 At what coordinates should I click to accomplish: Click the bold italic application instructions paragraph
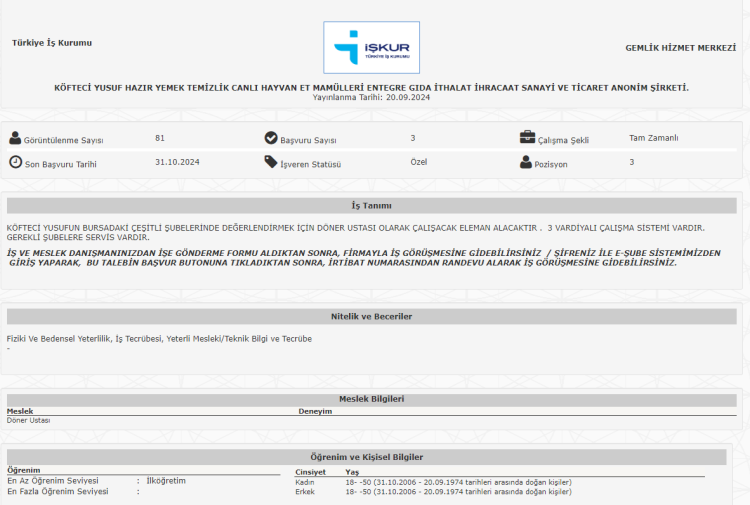pos(363,258)
